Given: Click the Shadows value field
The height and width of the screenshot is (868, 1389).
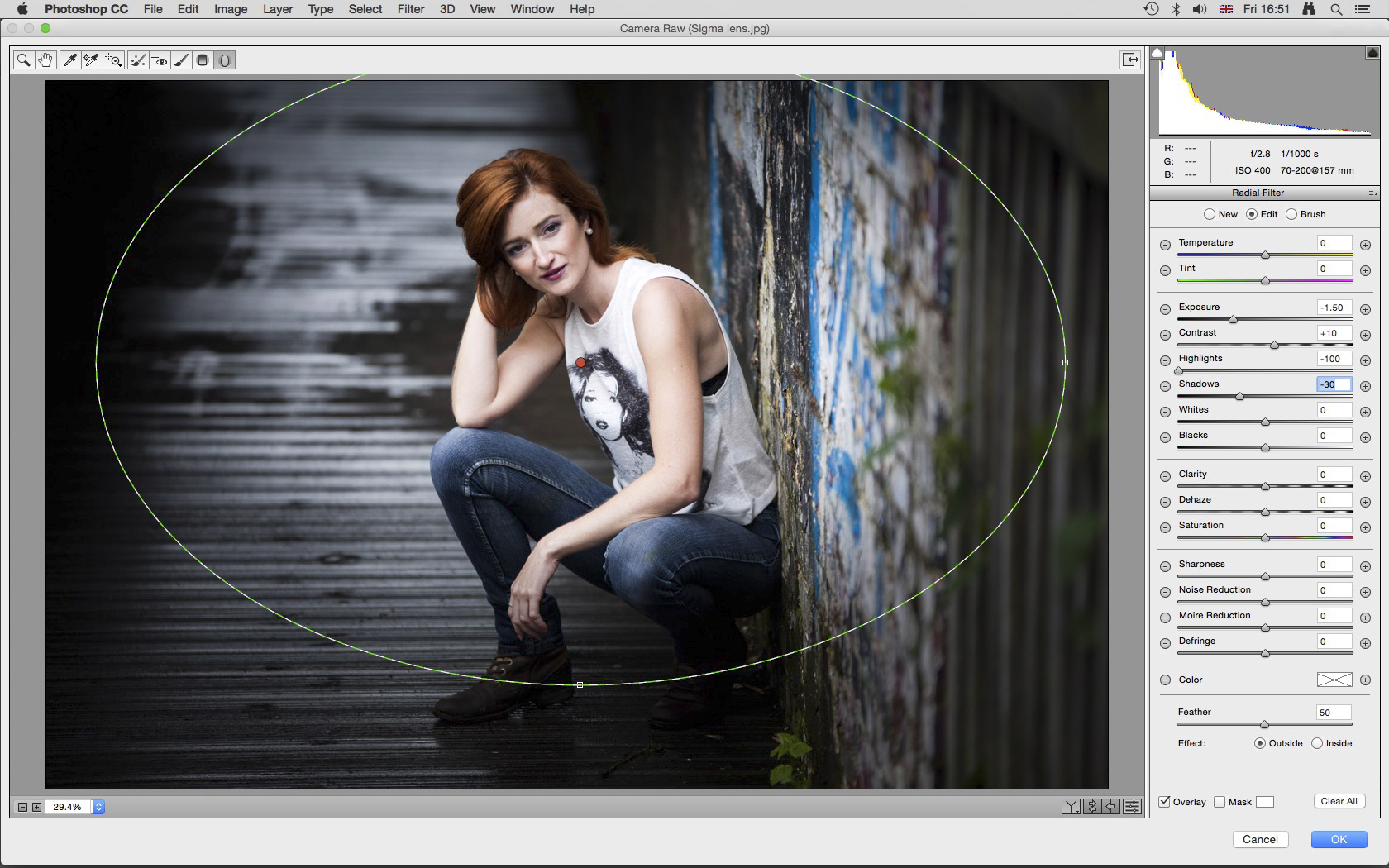Looking at the screenshot, I should point(1334,384).
